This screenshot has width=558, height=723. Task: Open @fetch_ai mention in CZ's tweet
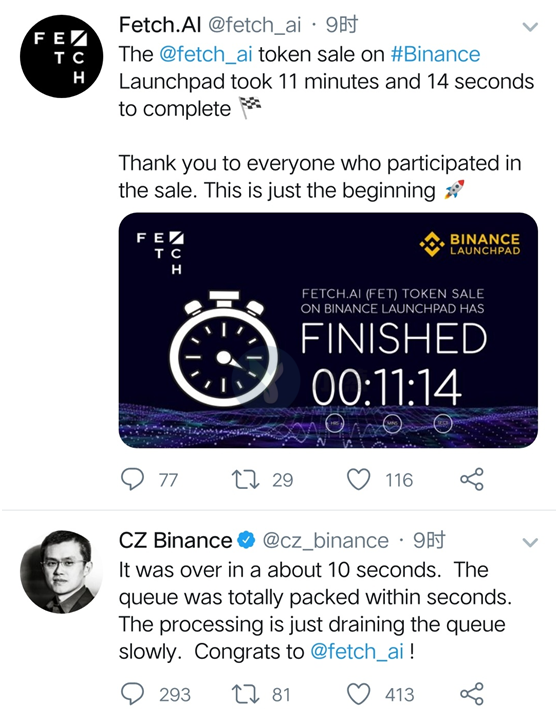(357, 652)
